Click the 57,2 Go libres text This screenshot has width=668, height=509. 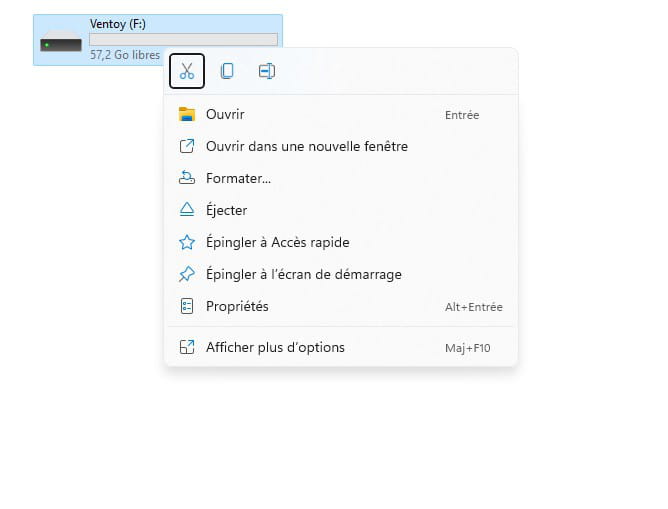coord(124,56)
